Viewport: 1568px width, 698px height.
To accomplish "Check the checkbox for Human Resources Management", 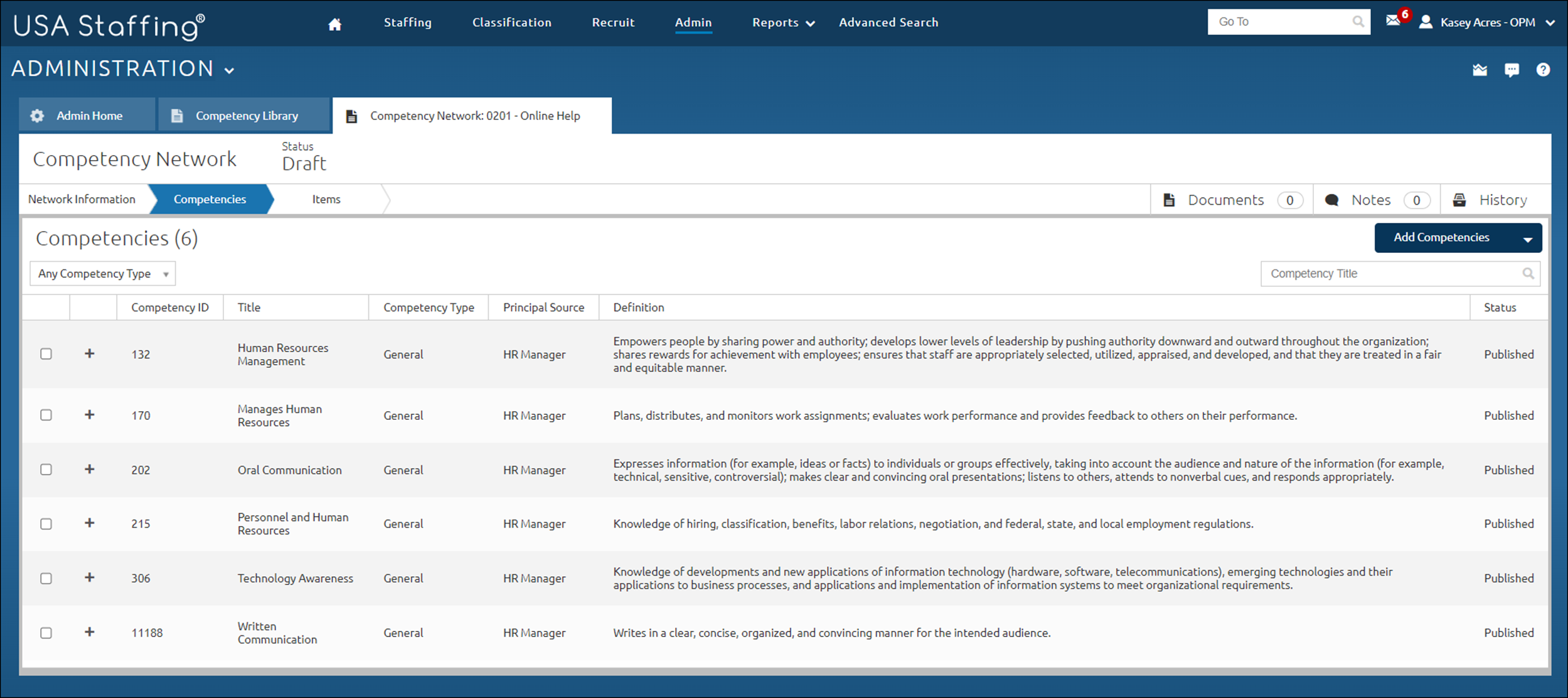I will tap(46, 353).
